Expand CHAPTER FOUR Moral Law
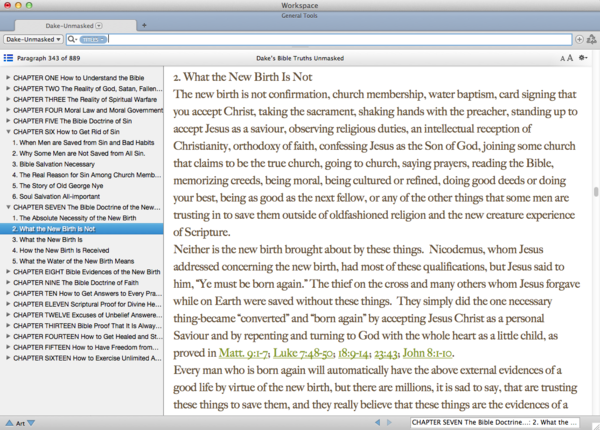Screen dimensions: 600x430 [x=8, y=109]
